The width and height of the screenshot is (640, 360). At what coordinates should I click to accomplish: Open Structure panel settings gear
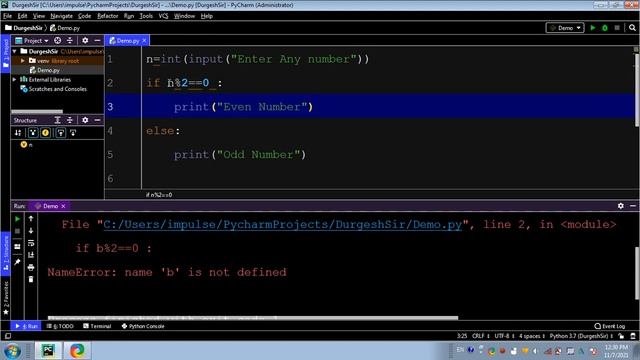coord(85,120)
